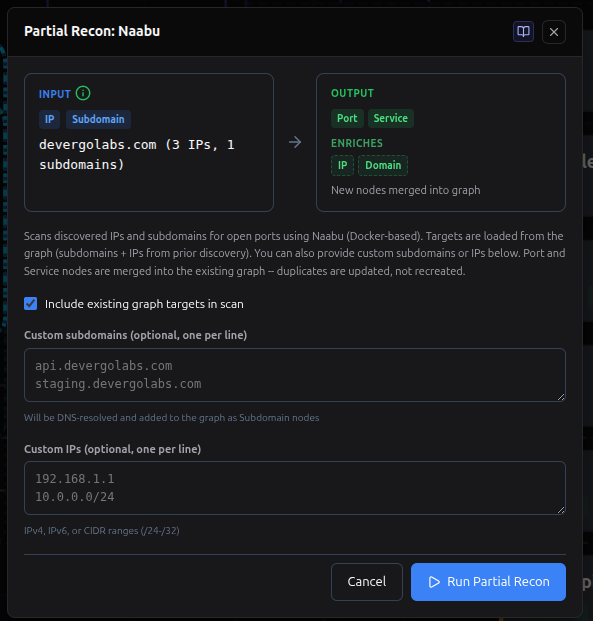Open the documentation book icon
Viewport: 593px width, 621px height.
point(523,32)
